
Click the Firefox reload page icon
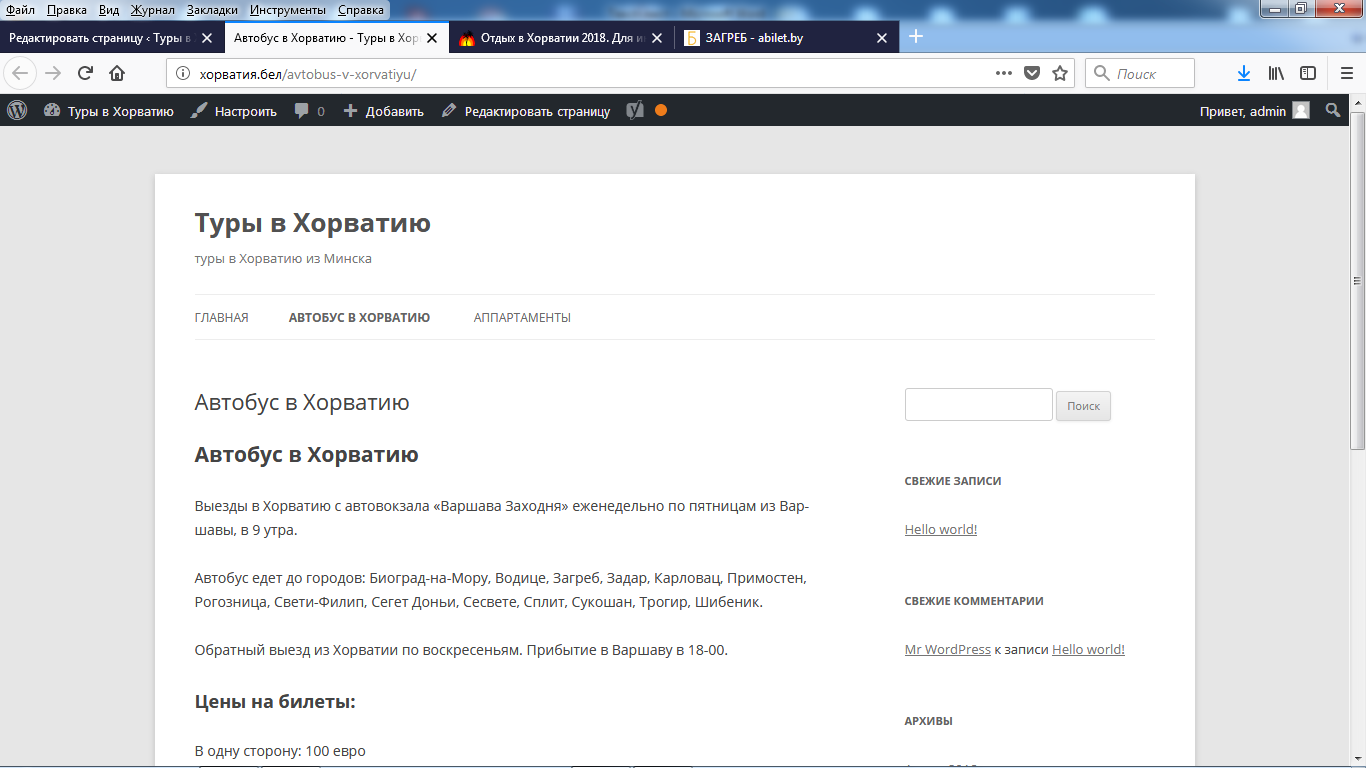tap(86, 73)
